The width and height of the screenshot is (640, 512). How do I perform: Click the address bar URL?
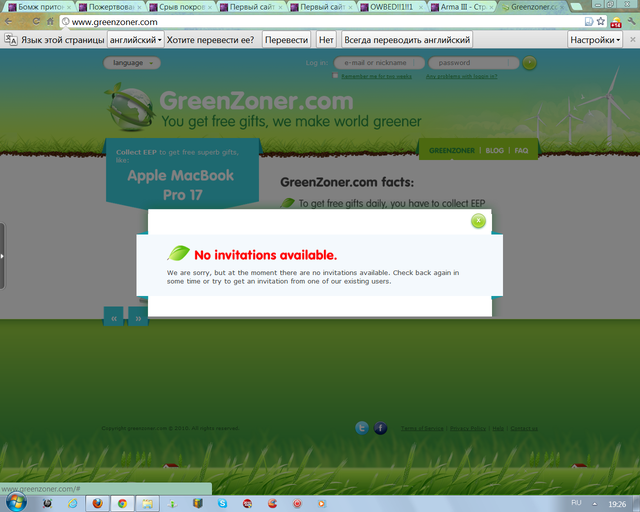[x=115, y=22]
